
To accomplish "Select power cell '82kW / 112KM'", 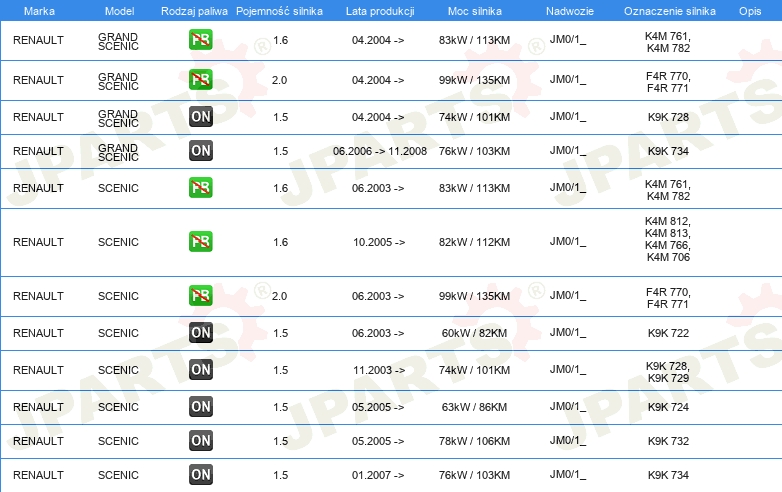I will coord(474,242).
